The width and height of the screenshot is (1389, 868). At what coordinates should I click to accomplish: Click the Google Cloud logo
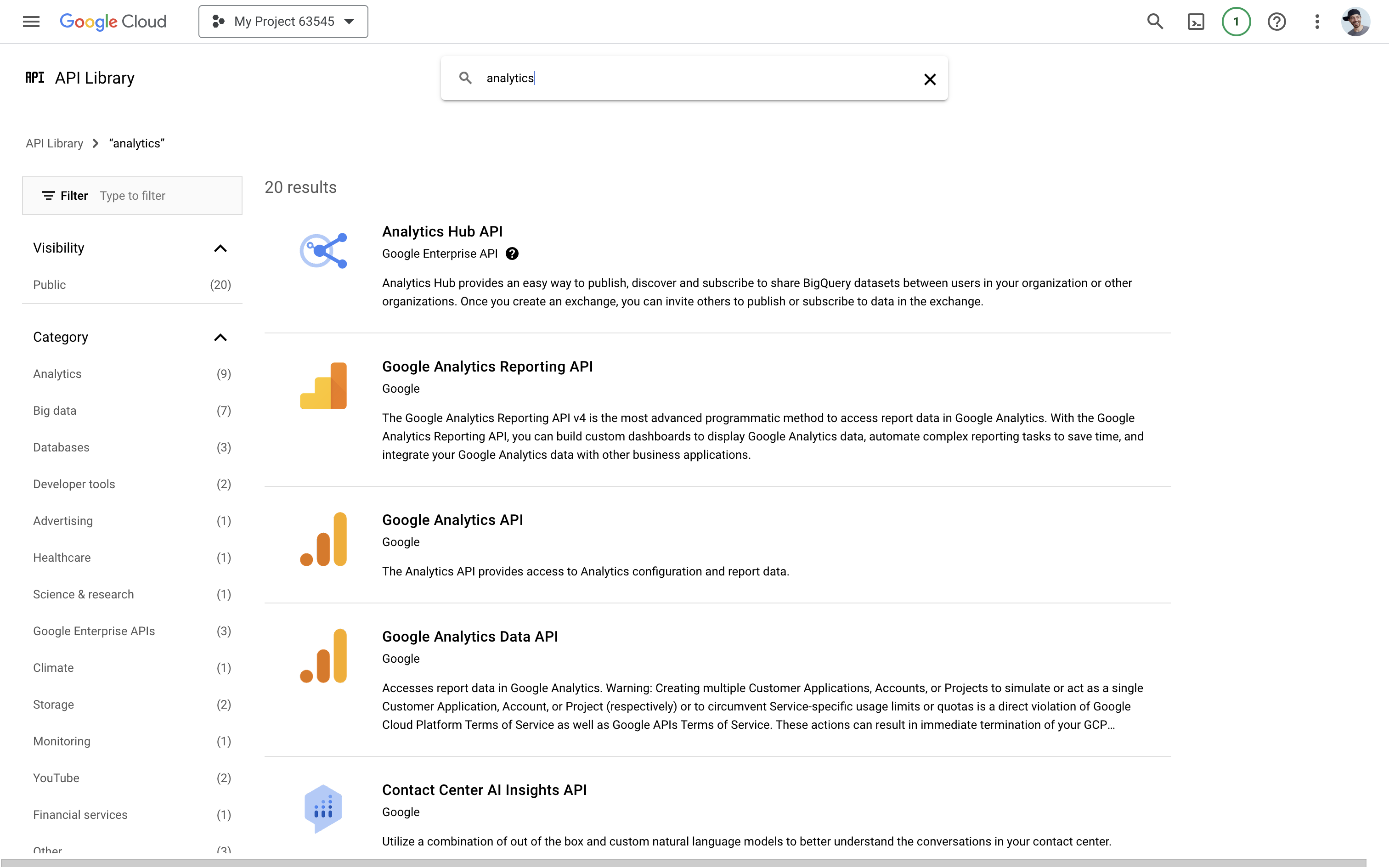[113, 21]
